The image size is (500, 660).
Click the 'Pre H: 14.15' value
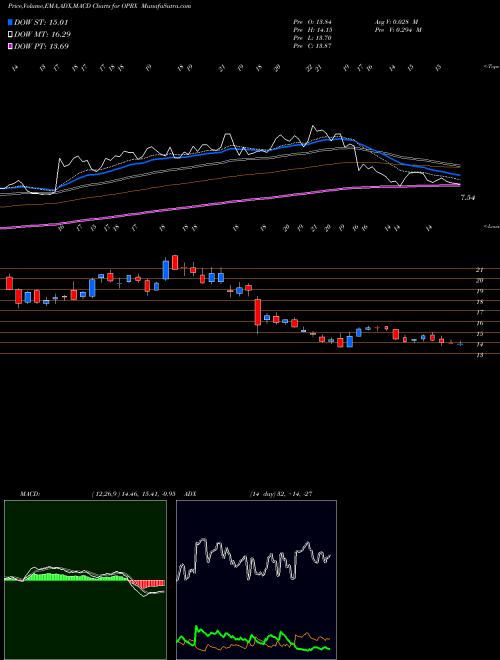tap(313, 30)
